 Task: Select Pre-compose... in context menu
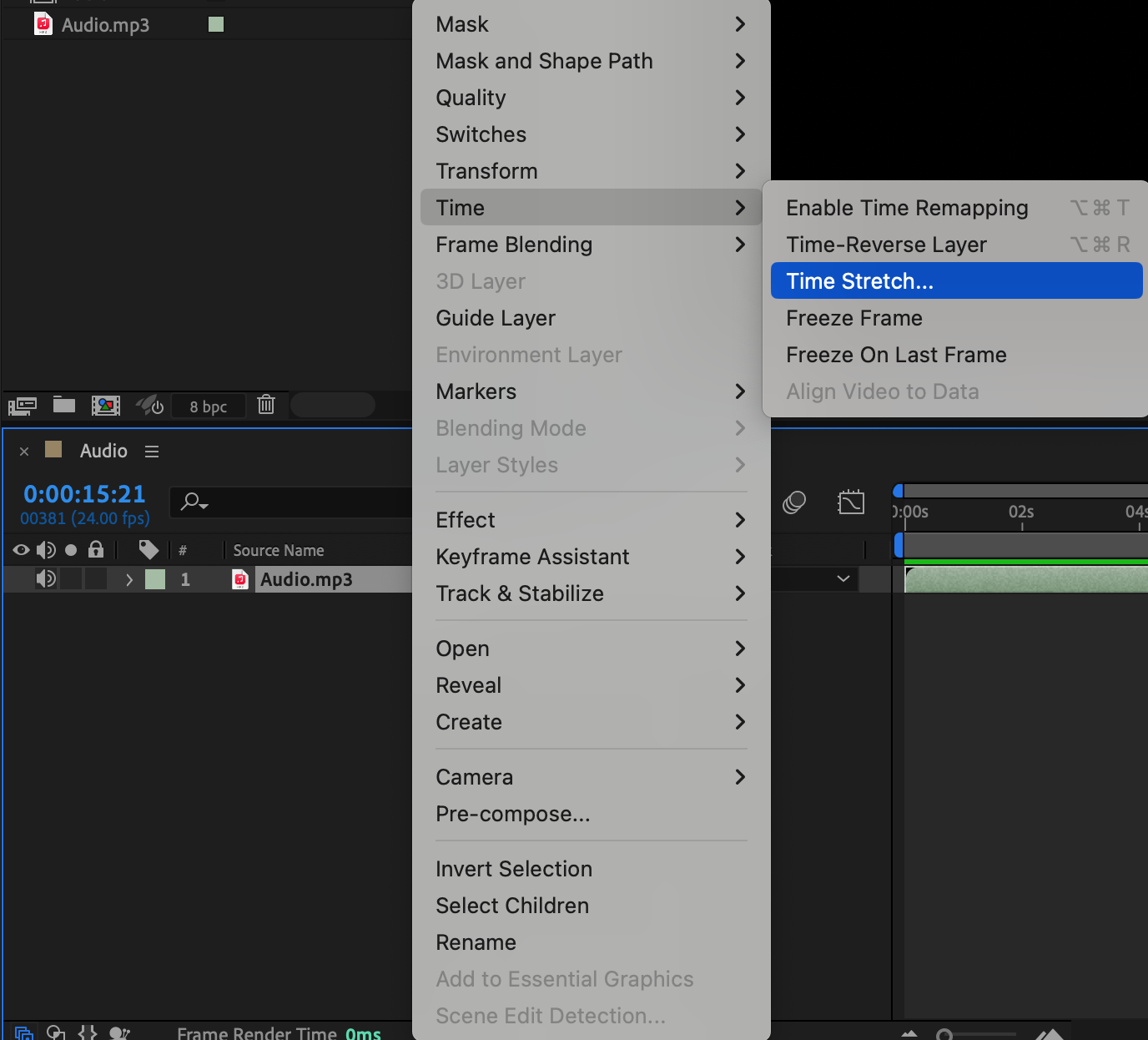[513, 814]
